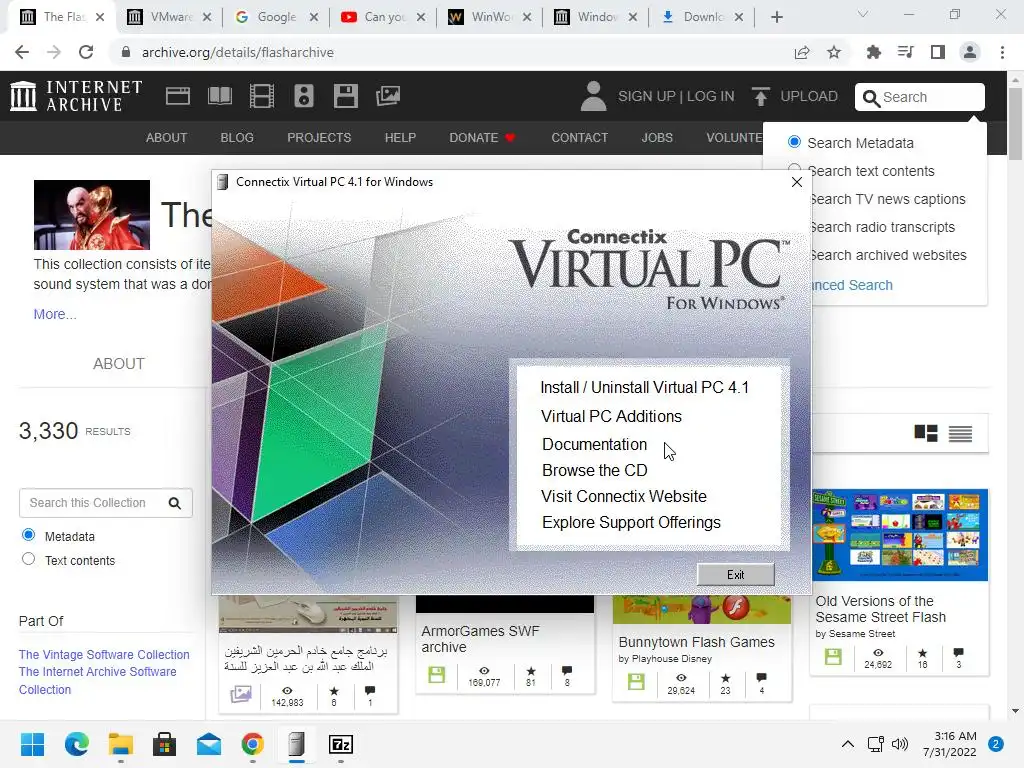Click Virtual PC Additions option

coord(611,416)
